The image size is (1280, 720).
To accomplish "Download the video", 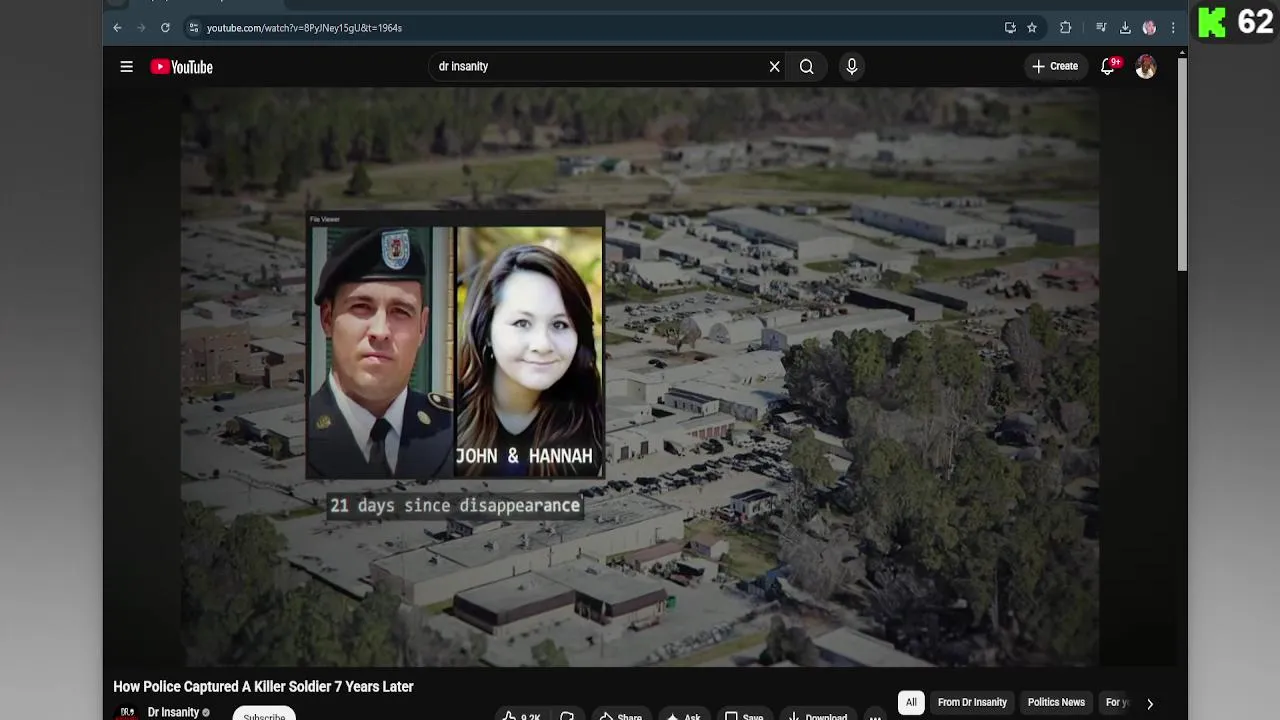I will [x=817, y=715].
